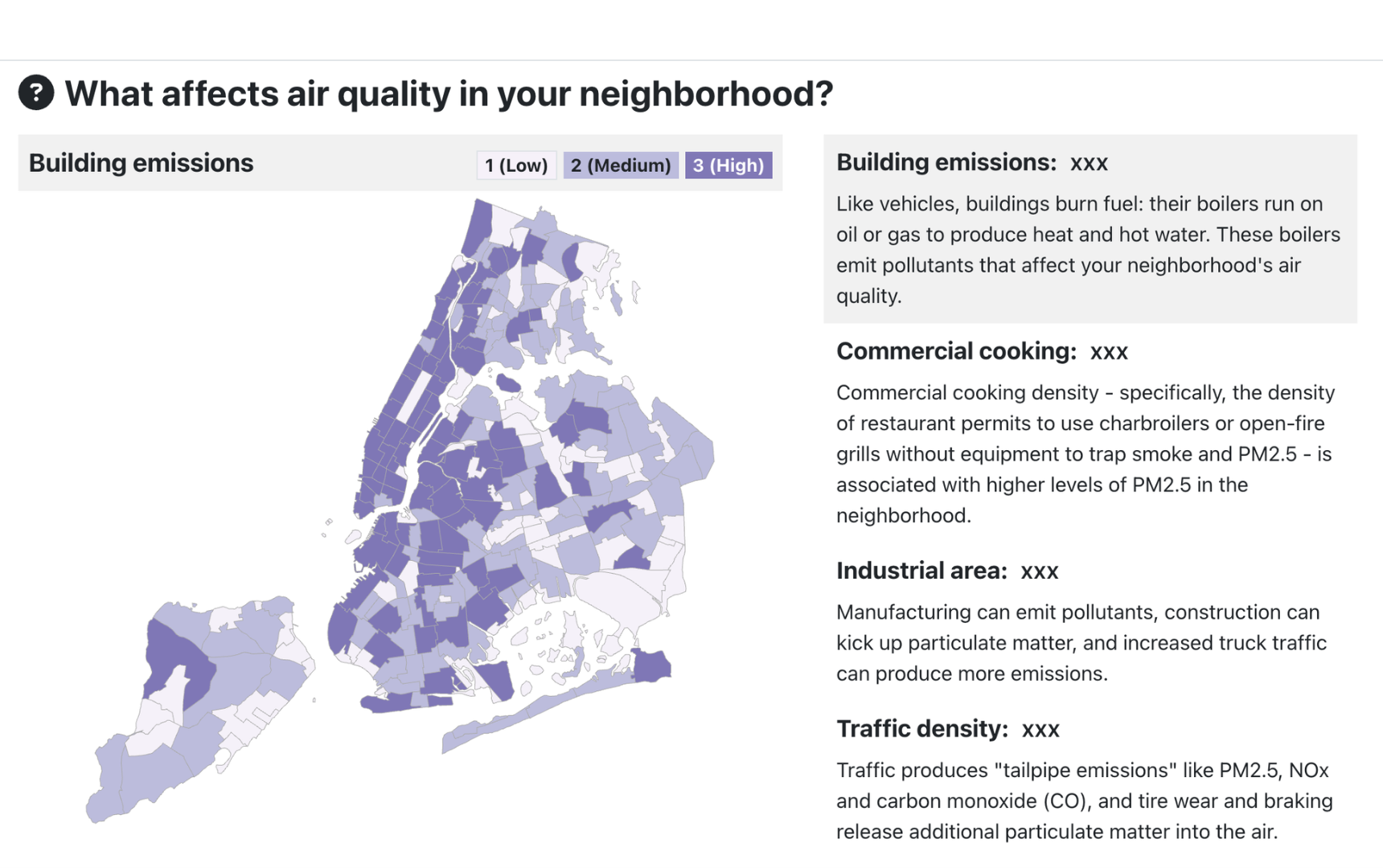Image resolution: width=1383 pixels, height=868 pixels.
Task: Click the xxx value beside Commercial cooking
Action: click(1109, 352)
